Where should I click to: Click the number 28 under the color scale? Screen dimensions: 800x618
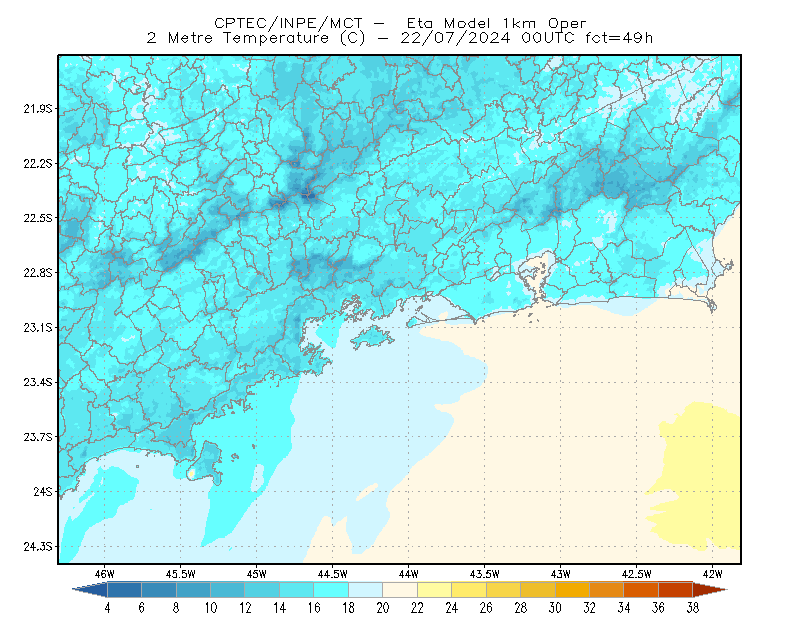[x=520, y=608]
